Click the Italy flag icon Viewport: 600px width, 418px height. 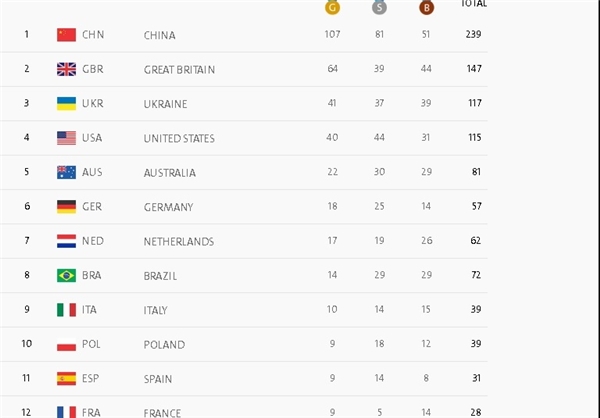(x=67, y=310)
